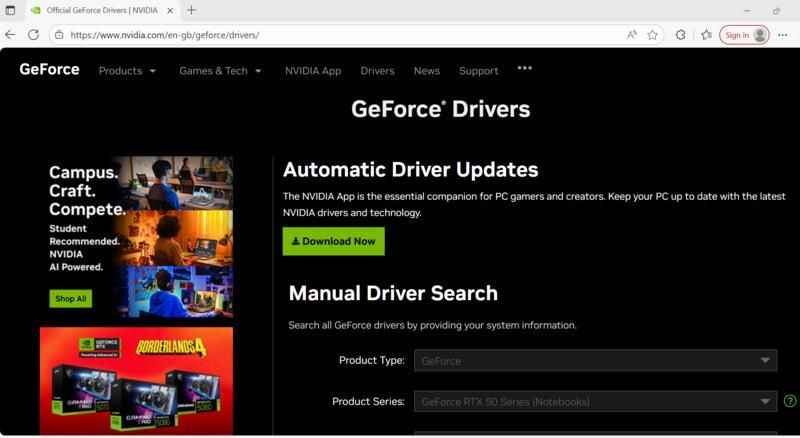Open the browser Settings and more menu

782,35
